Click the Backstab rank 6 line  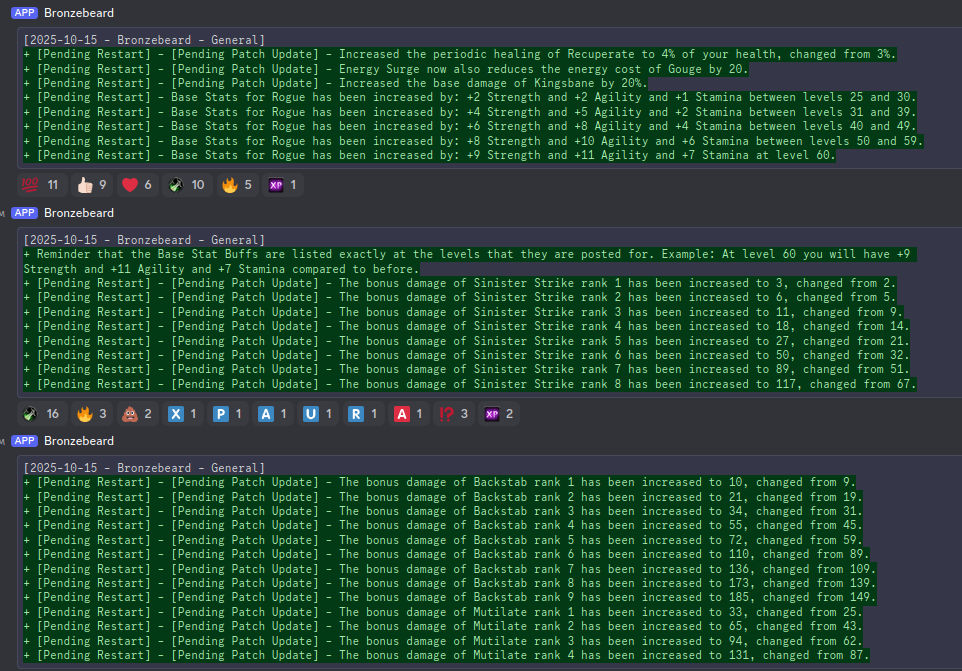coord(447,554)
